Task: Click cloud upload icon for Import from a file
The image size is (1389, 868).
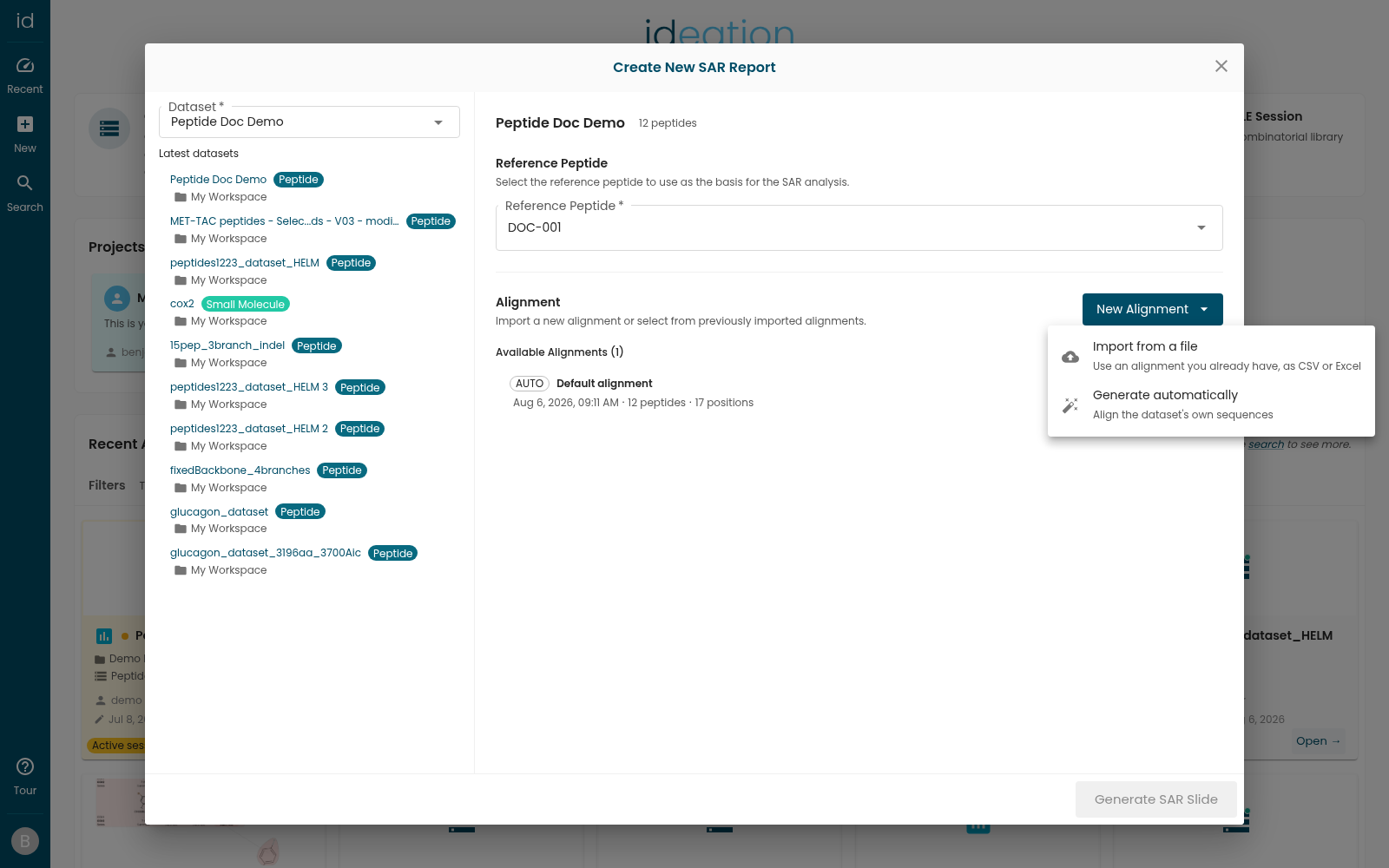Action: point(1070,357)
